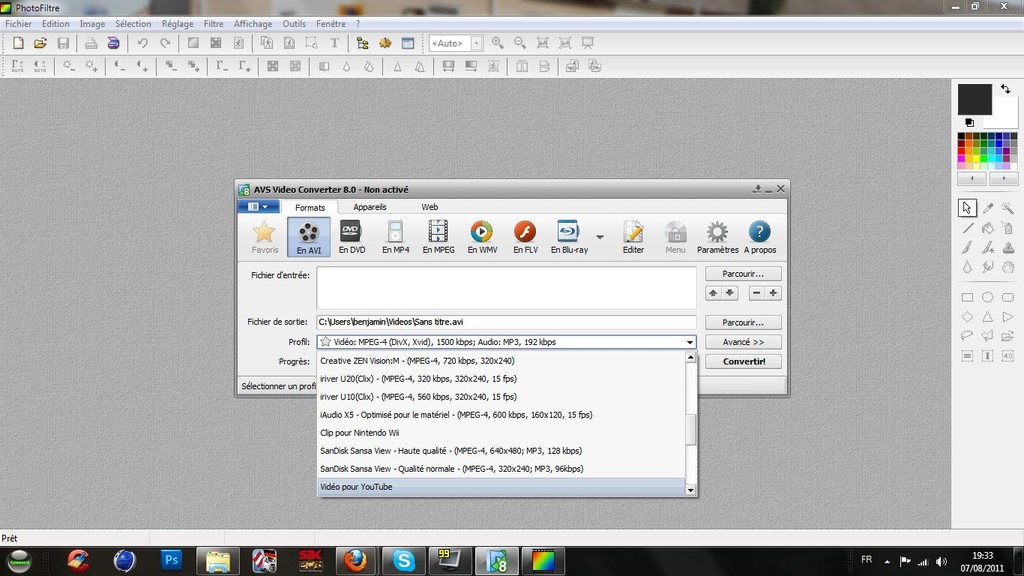Choose the En MP4 conversion format
Viewport: 1024px width, 576px height.
(395, 237)
